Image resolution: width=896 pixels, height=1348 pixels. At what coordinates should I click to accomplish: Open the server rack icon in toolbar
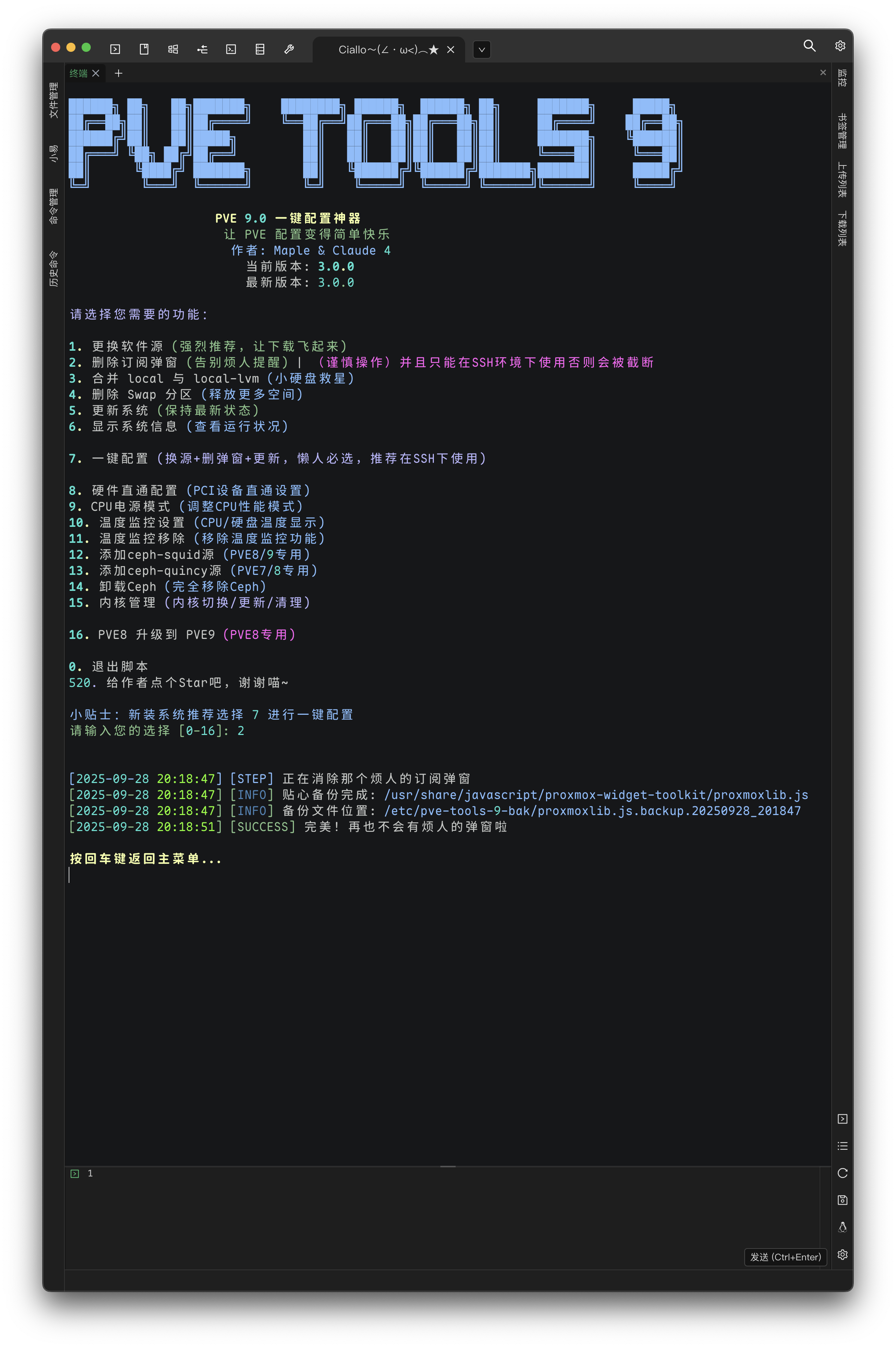(x=260, y=50)
